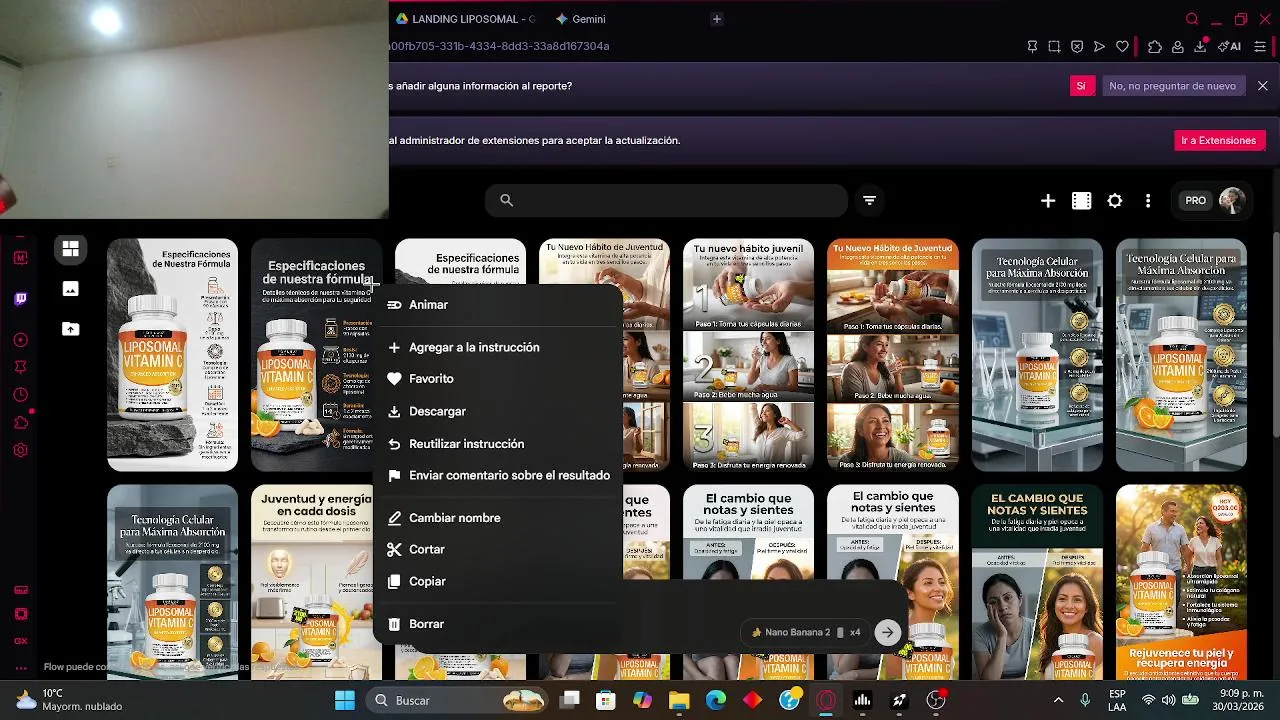
Task: Select Reutilizar instrucción
Action: coord(497,444)
